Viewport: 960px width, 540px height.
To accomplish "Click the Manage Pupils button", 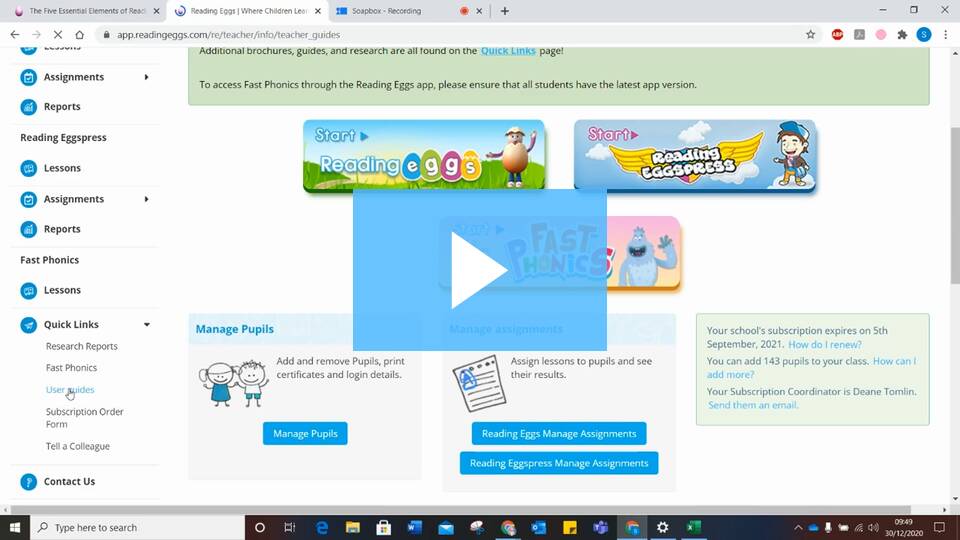I will (x=305, y=433).
